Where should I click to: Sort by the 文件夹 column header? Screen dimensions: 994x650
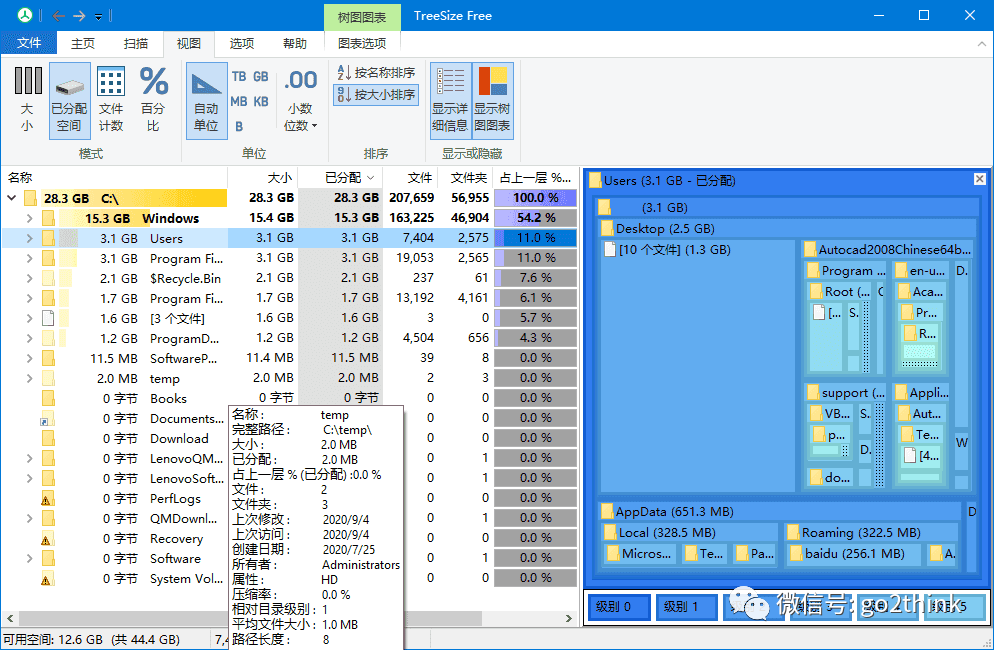[x=465, y=178]
